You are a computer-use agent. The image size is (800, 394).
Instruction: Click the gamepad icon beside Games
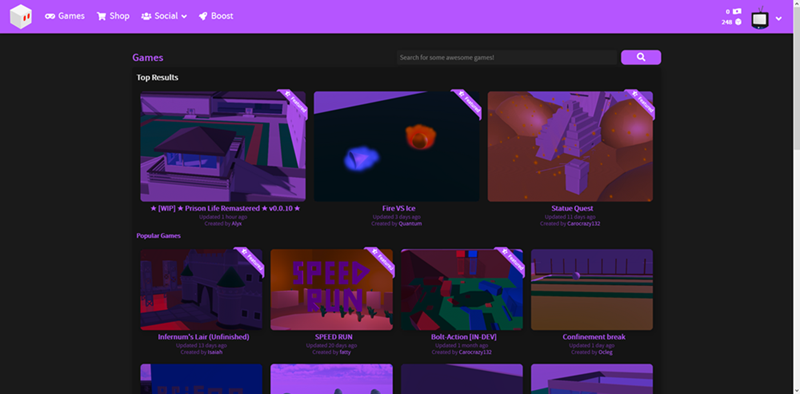[x=50, y=16]
